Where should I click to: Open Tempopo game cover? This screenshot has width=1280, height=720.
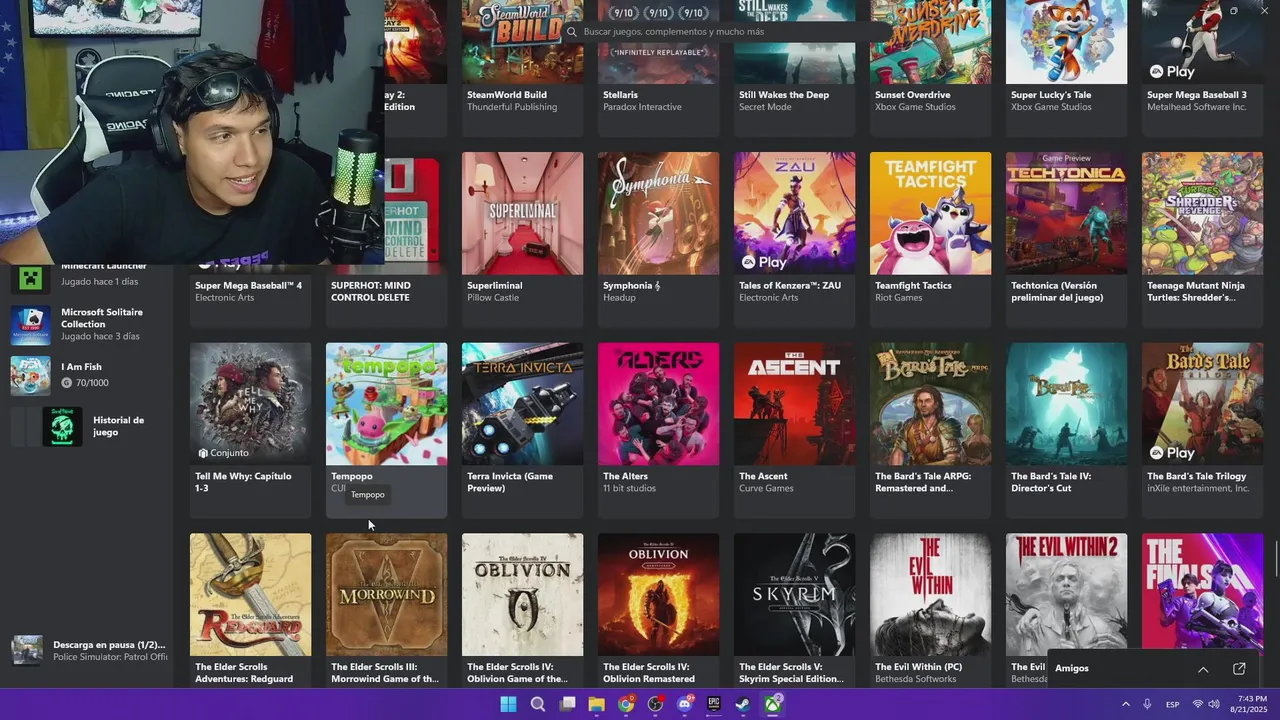click(x=386, y=404)
